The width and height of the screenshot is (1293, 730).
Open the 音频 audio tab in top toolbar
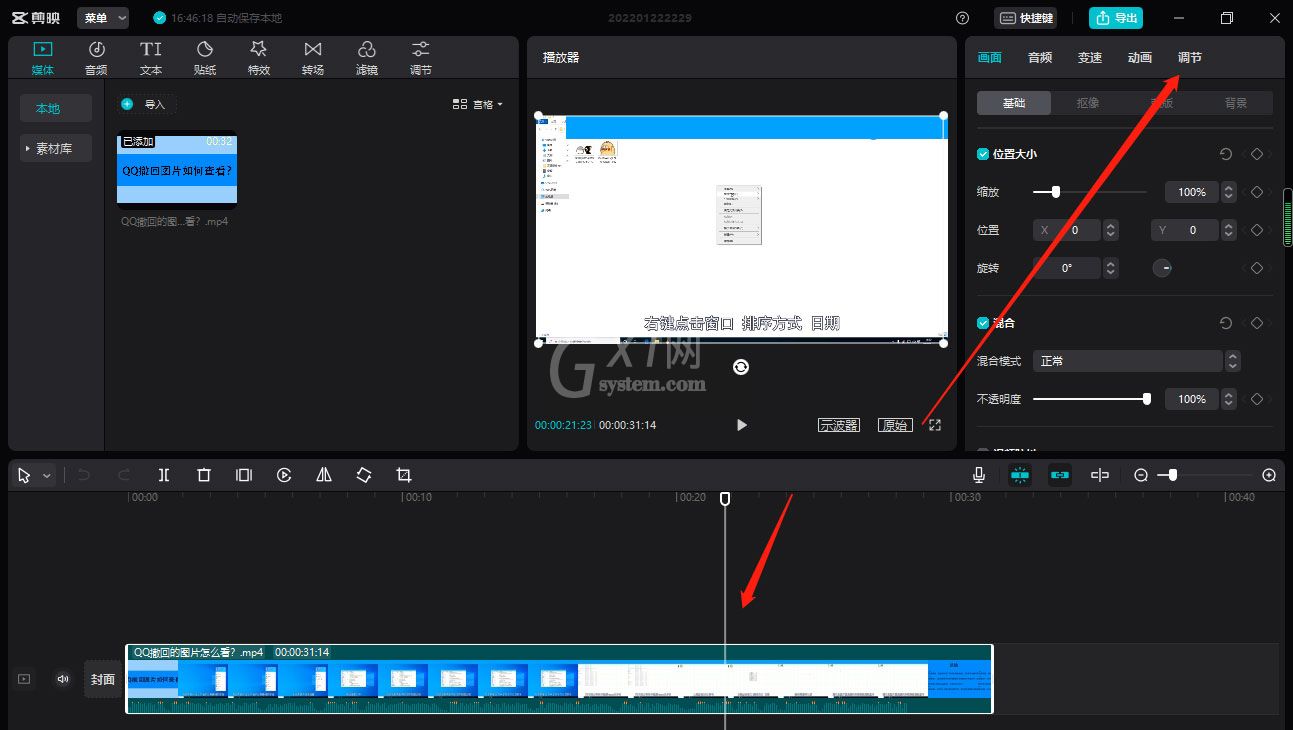(97, 58)
